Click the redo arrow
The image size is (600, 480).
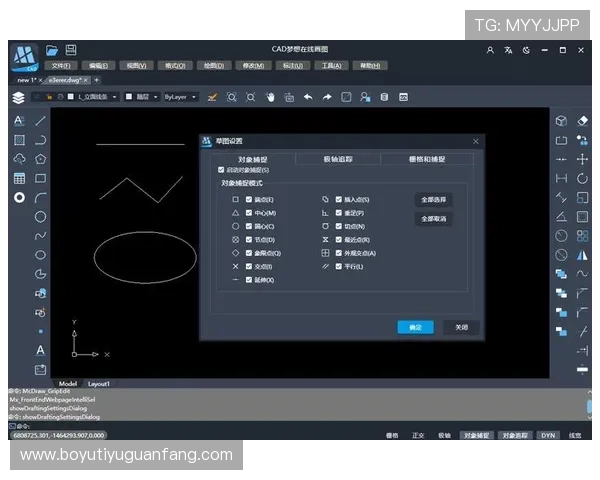pos(327,97)
